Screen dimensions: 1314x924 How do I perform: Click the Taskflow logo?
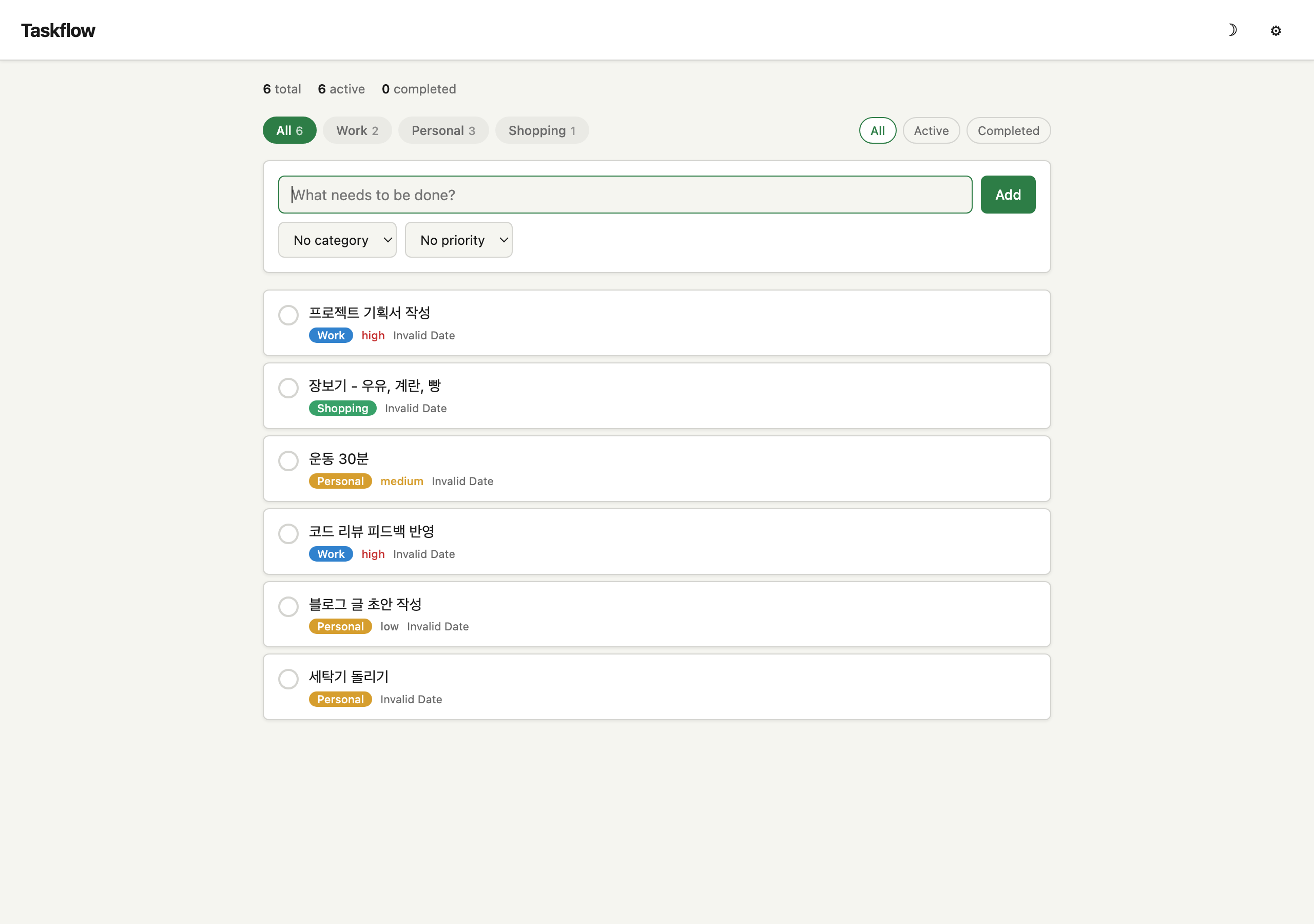58,30
